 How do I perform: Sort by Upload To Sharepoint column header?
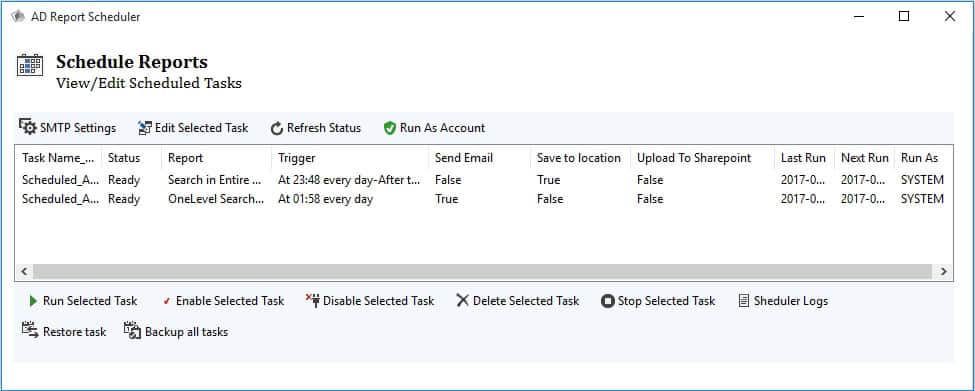click(x=703, y=158)
